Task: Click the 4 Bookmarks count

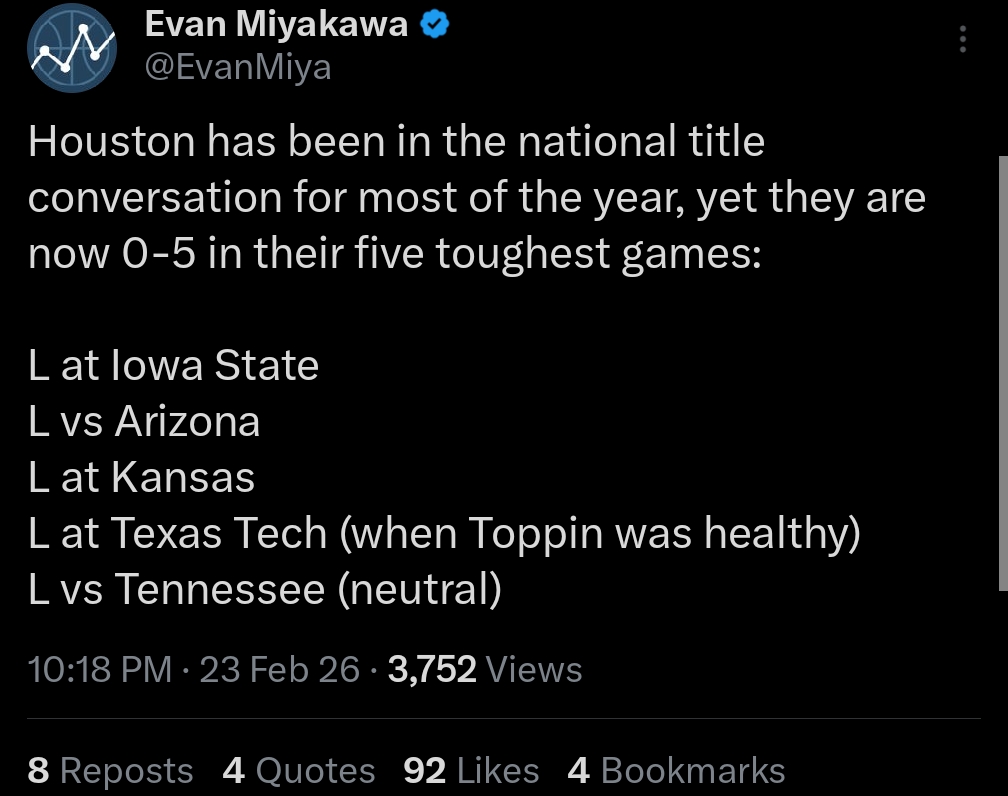Action: point(676,770)
